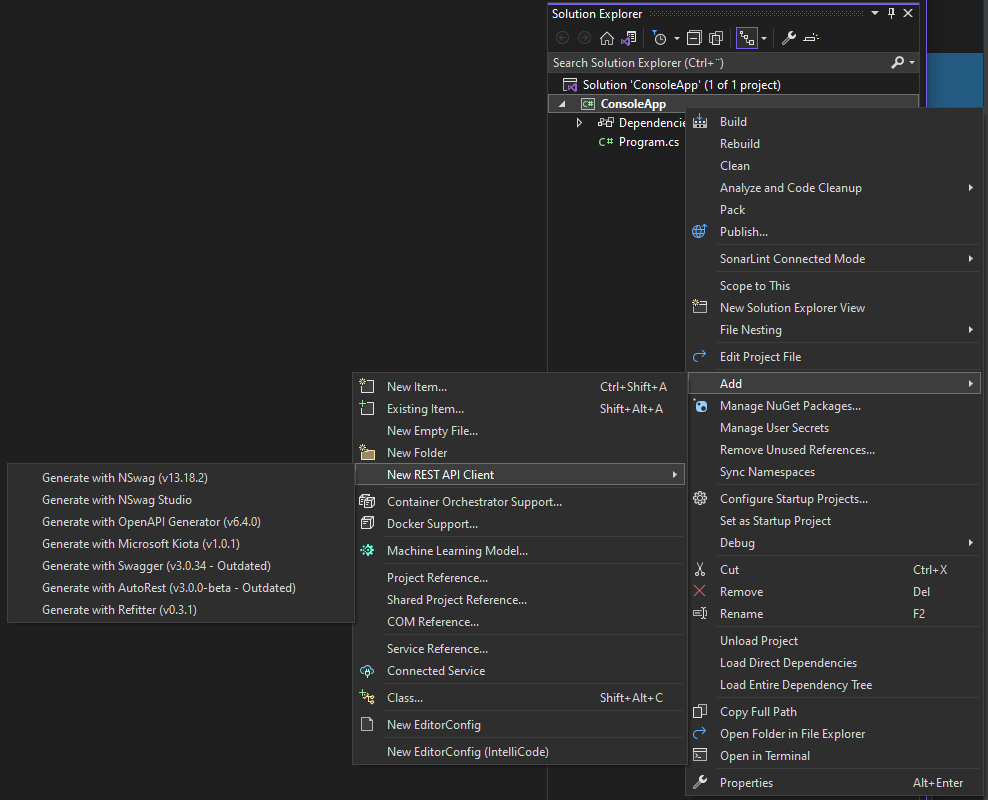The width and height of the screenshot is (988, 800).
Task: Choose Load Entire Dependency Tree
Action: [834, 685]
